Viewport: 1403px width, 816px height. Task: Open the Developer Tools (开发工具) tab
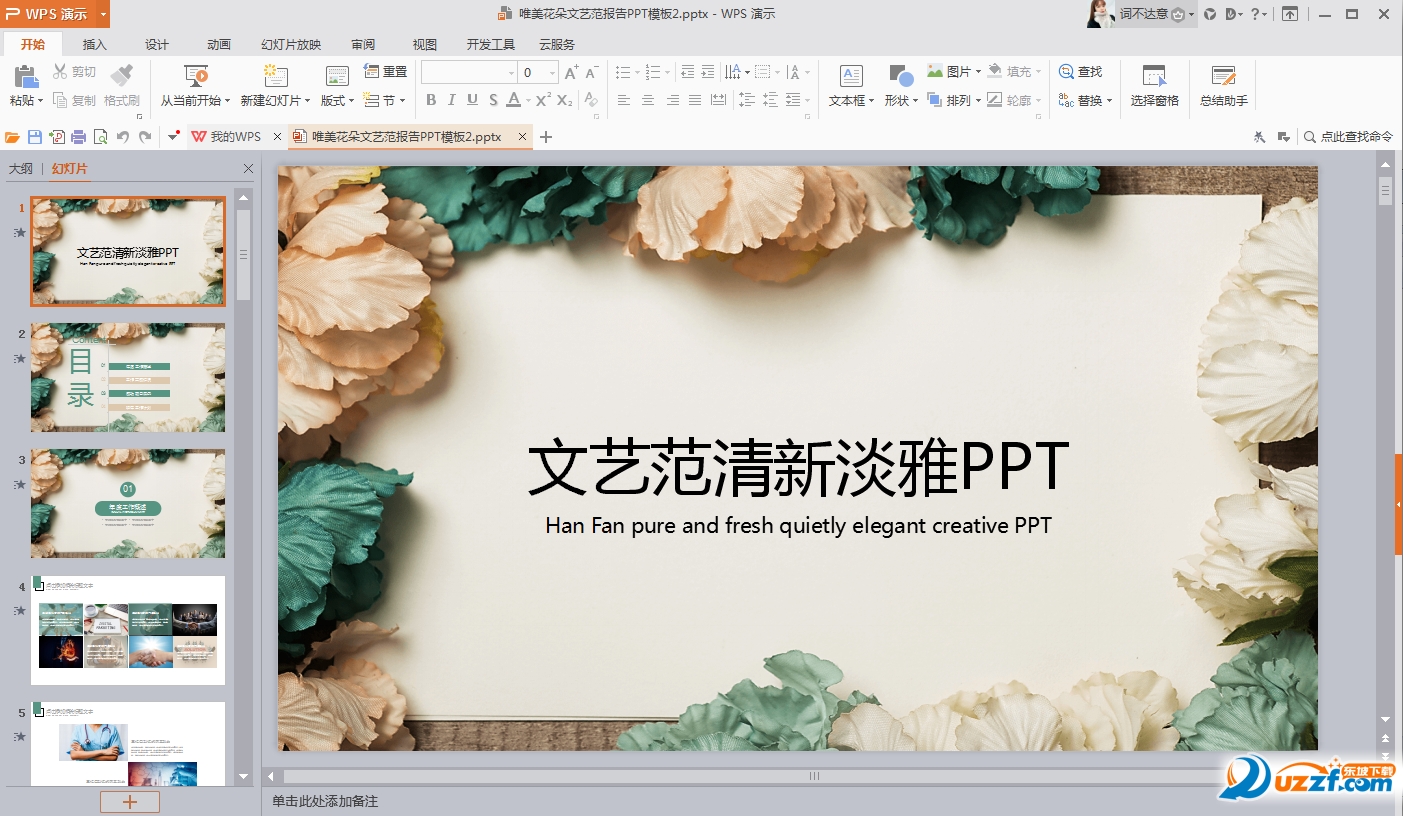[491, 44]
